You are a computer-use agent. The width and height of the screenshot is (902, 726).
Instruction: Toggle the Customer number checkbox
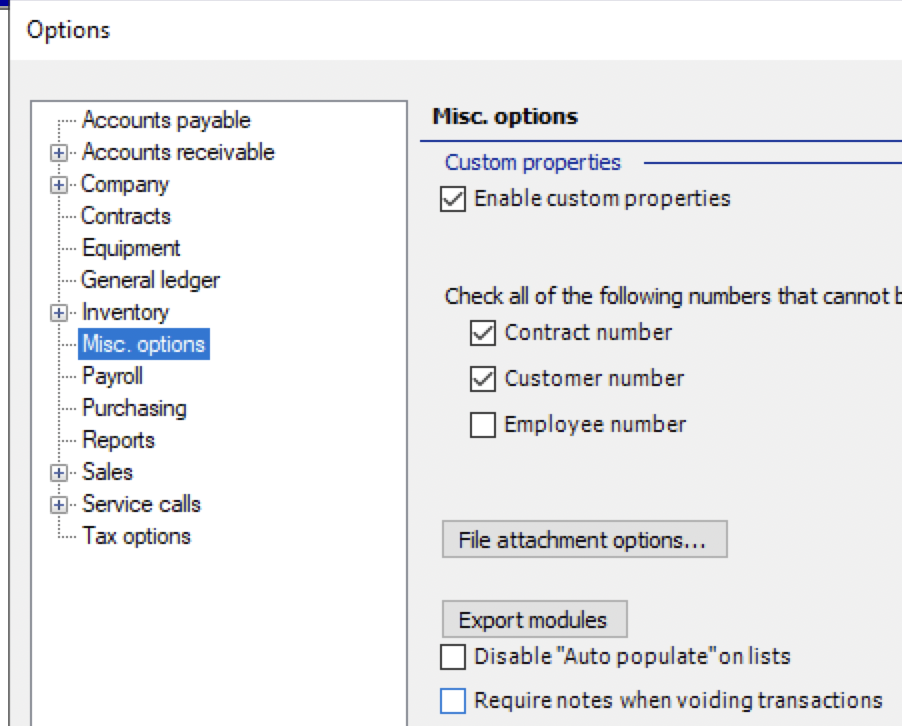click(483, 379)
